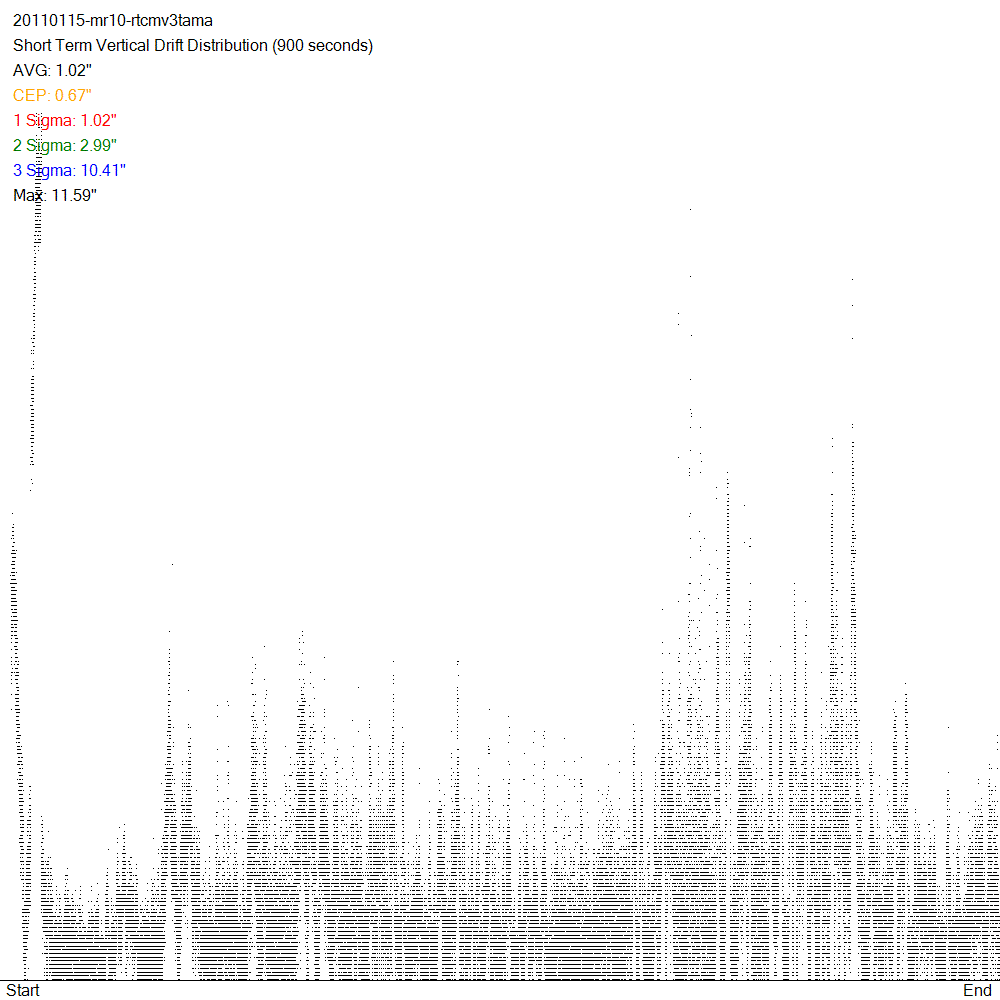Click the End label on the axis

977,990
